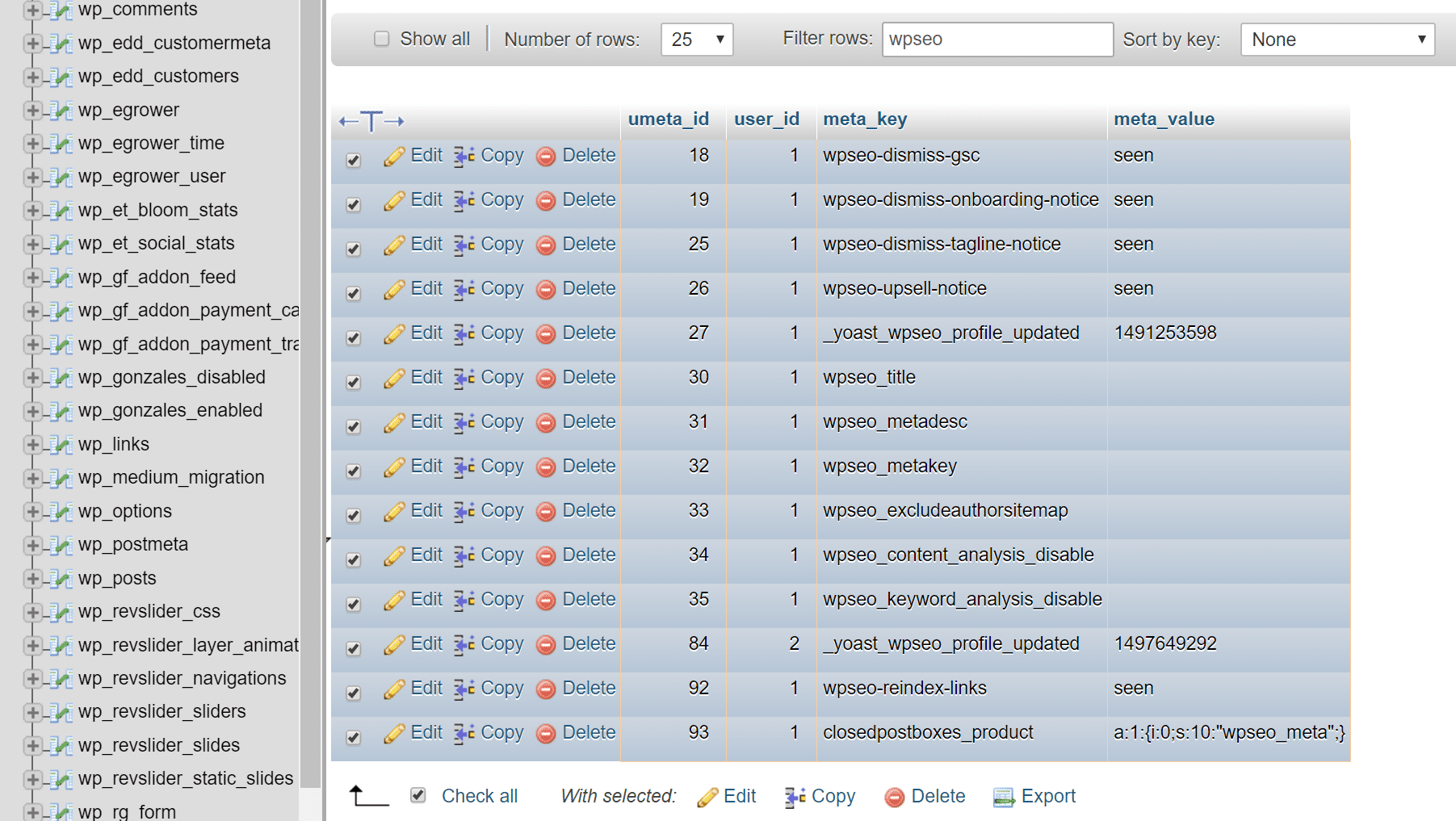
Task: Click the Browse icon next to wp_posts table
Action: 61,578
